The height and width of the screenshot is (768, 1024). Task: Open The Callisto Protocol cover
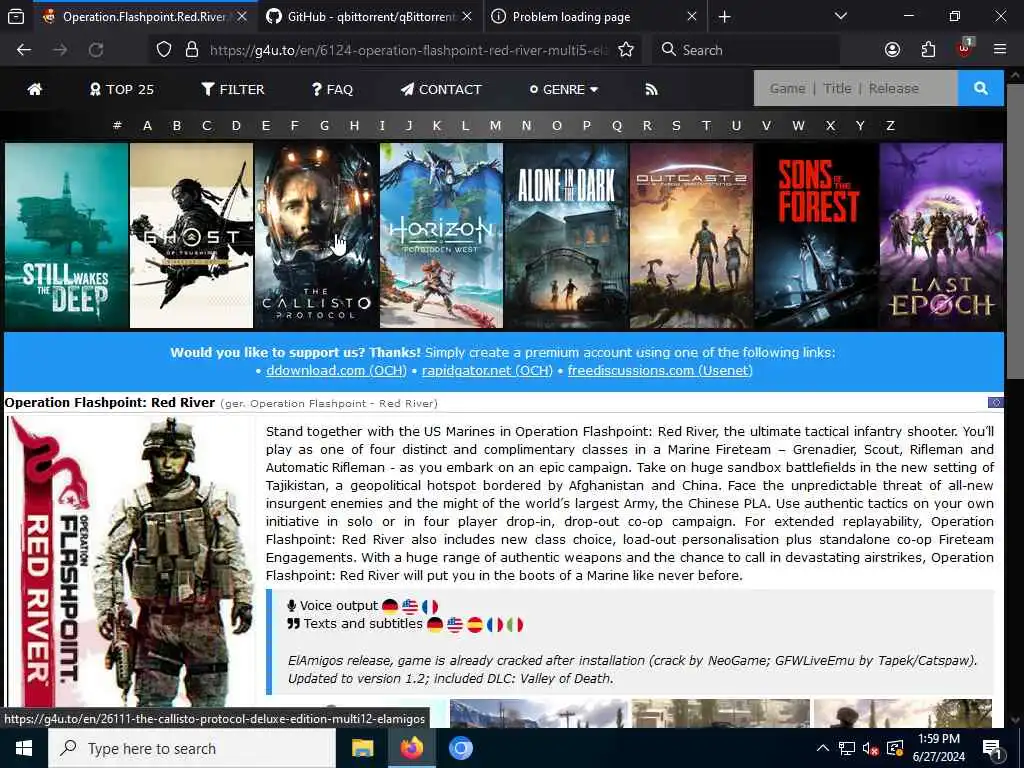[x=316, y=235]
